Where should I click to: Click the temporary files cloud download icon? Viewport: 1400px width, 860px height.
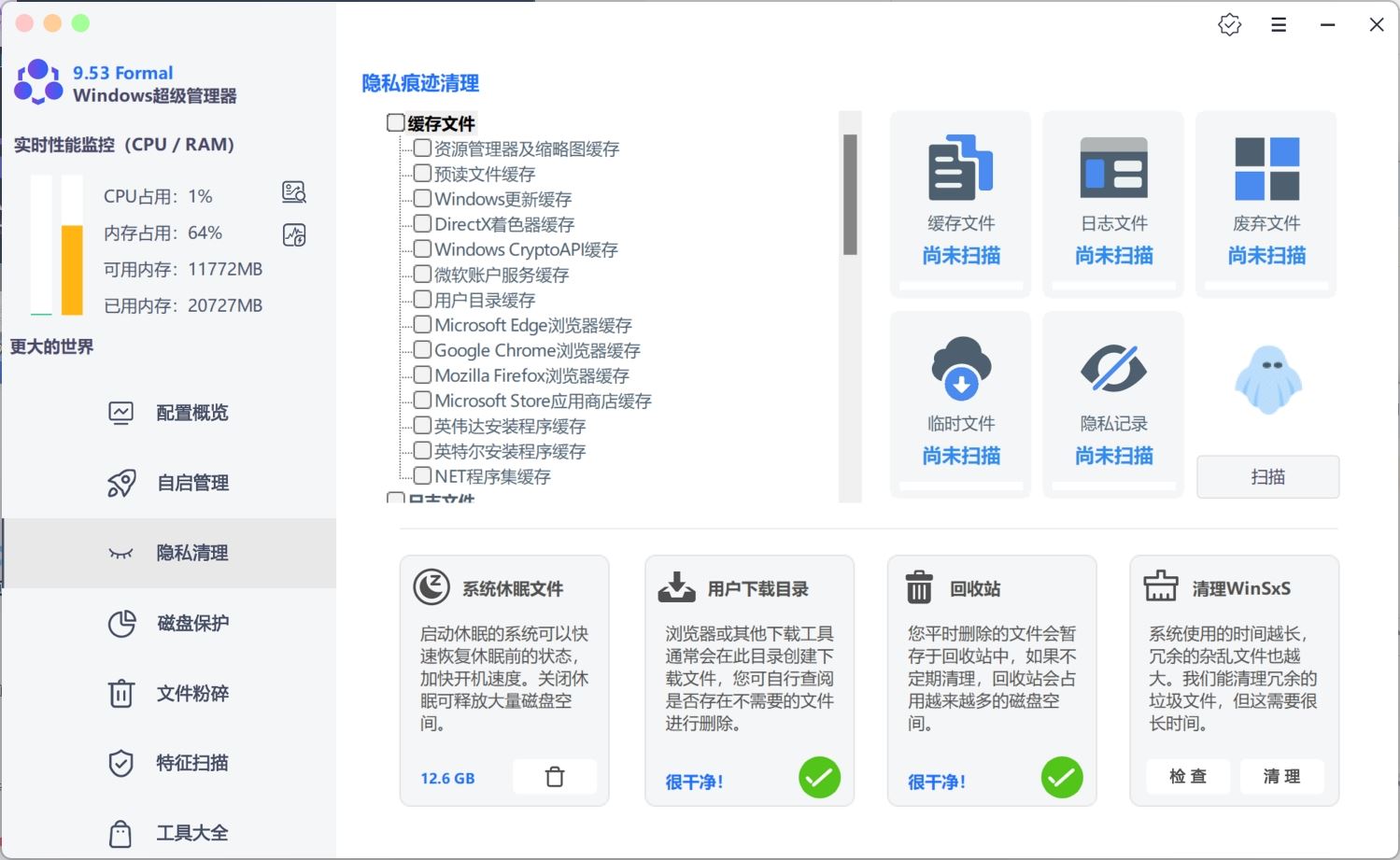(960, 368)
